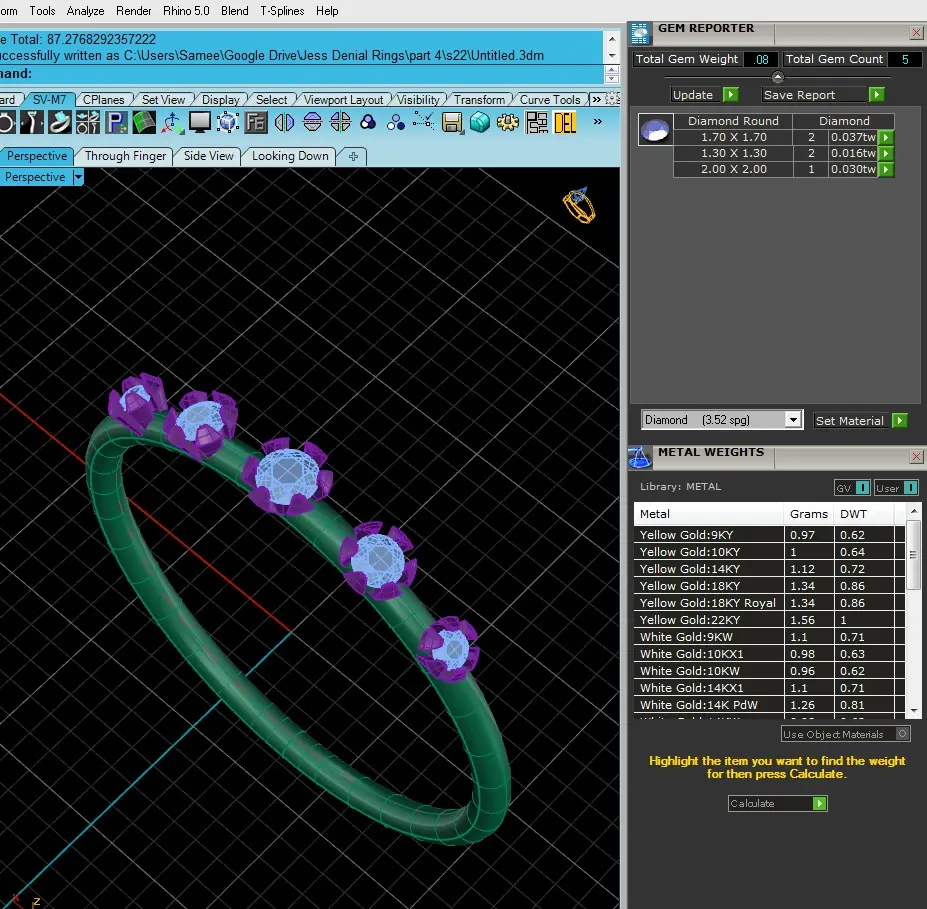The image size is (927, 909).
Task: Click the yellow DEL delete icon
Action: [x=565, y=122]
